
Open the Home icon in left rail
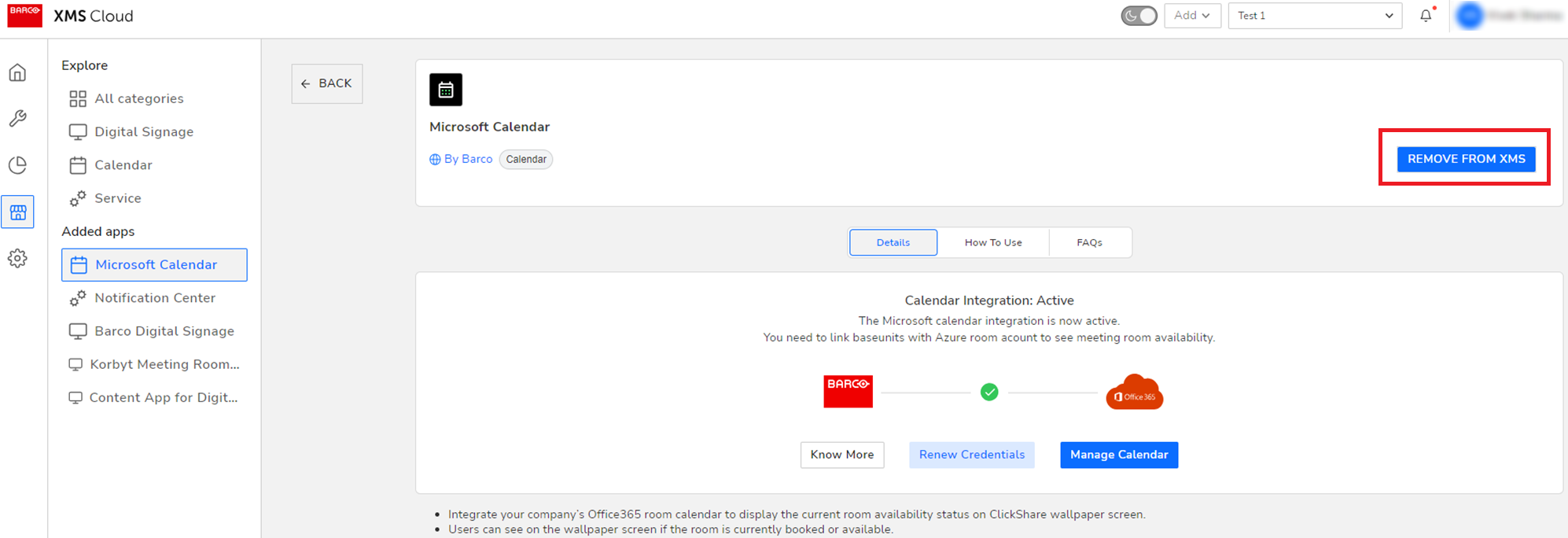click(x=17, y=73)
